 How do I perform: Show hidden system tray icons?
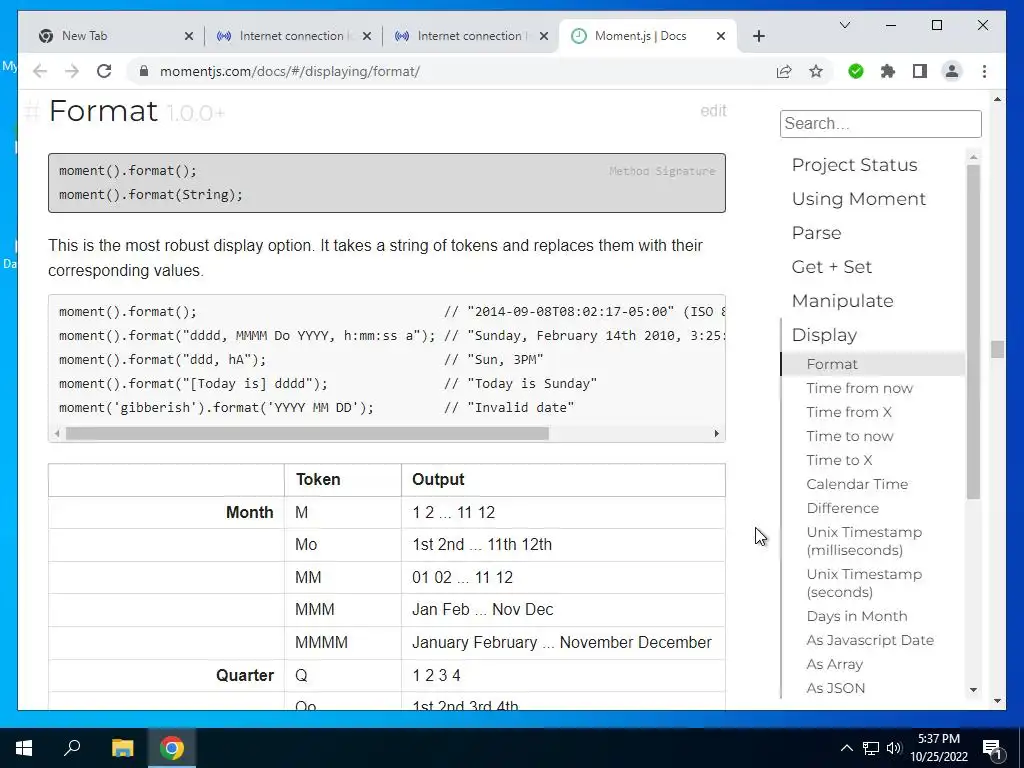pos(846,748)
